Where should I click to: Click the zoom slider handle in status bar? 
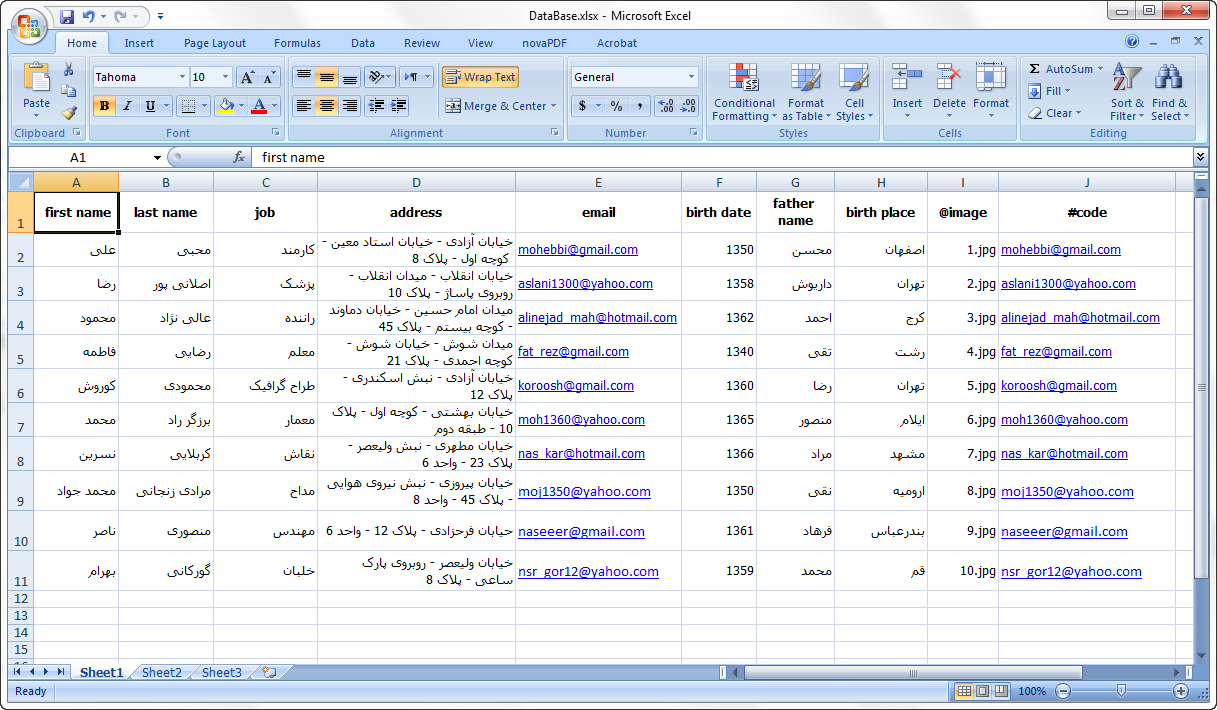pos(1121,691)
